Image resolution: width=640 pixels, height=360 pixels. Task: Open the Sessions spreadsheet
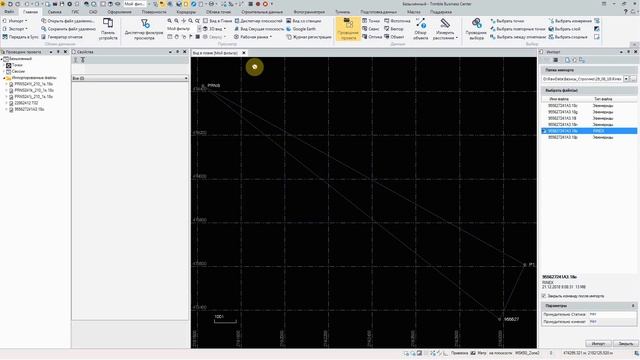[x=371, y=29]
